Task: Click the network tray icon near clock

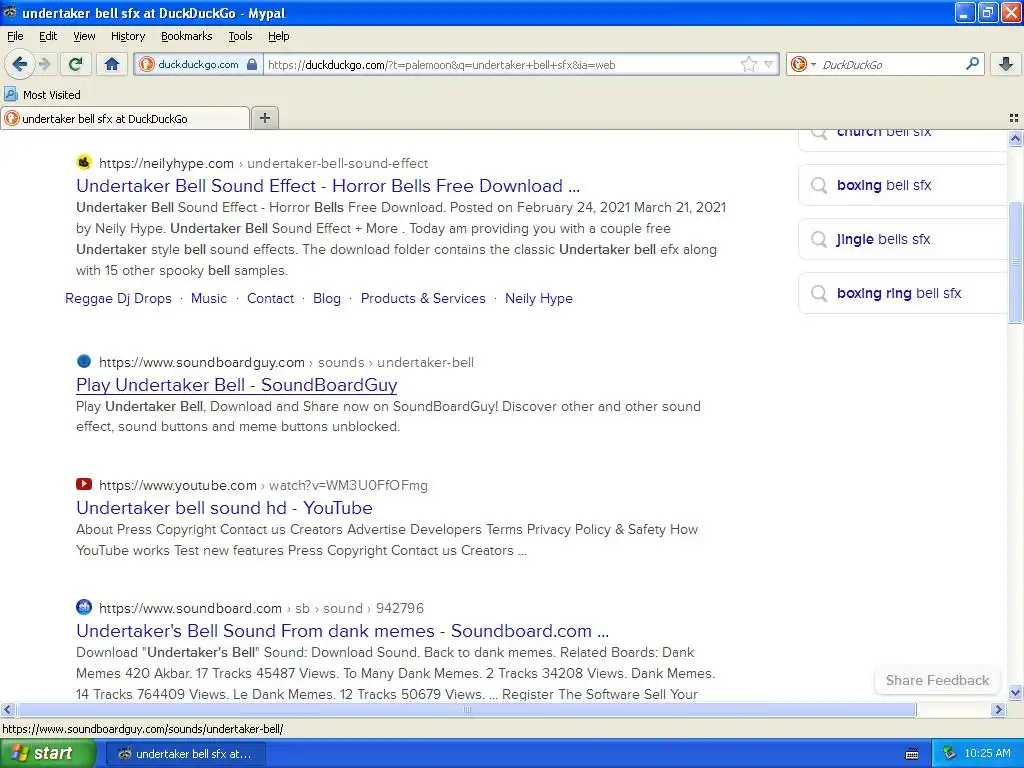Action: coord(949,754)
